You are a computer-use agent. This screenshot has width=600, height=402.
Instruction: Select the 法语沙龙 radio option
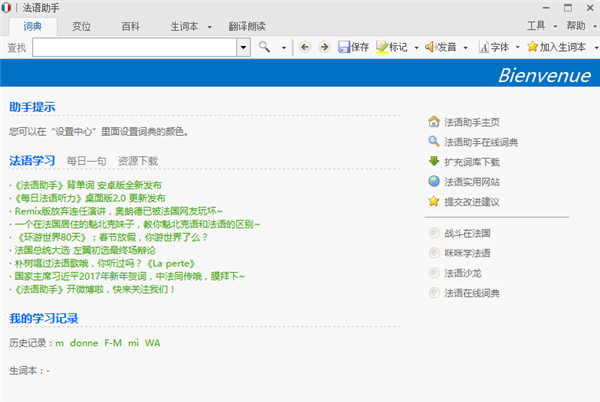click(433, 272)
